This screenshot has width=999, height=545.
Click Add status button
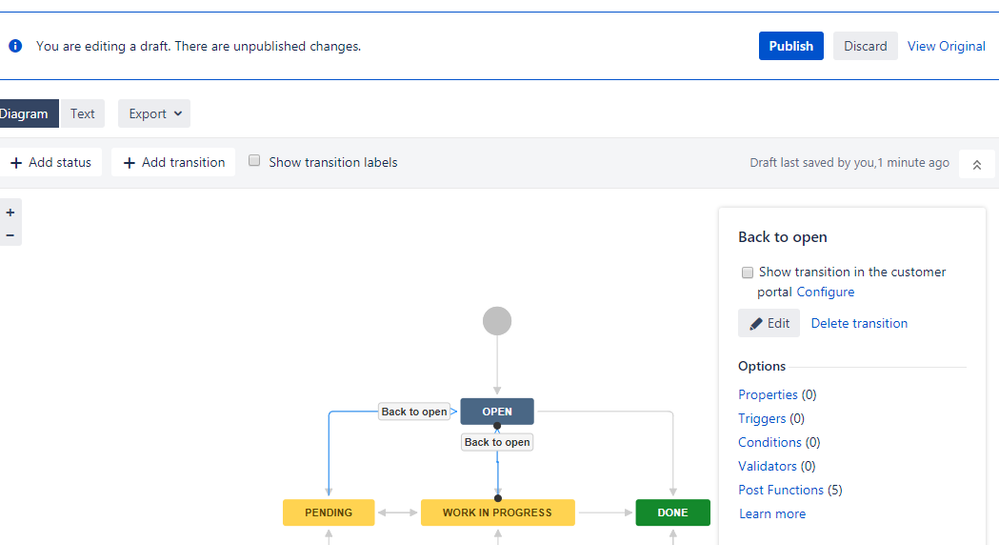[x=50, y=163]
